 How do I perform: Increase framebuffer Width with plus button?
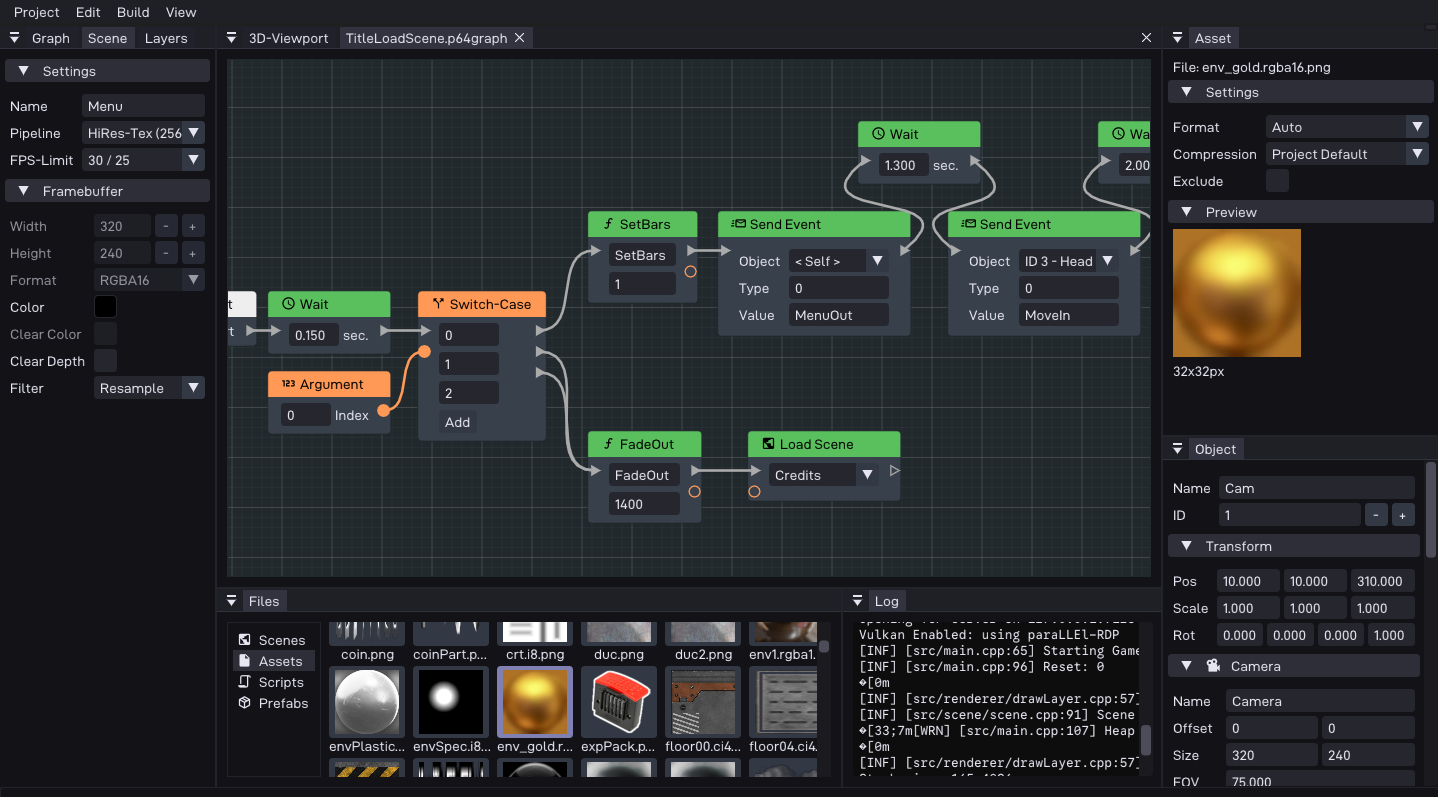193,226
